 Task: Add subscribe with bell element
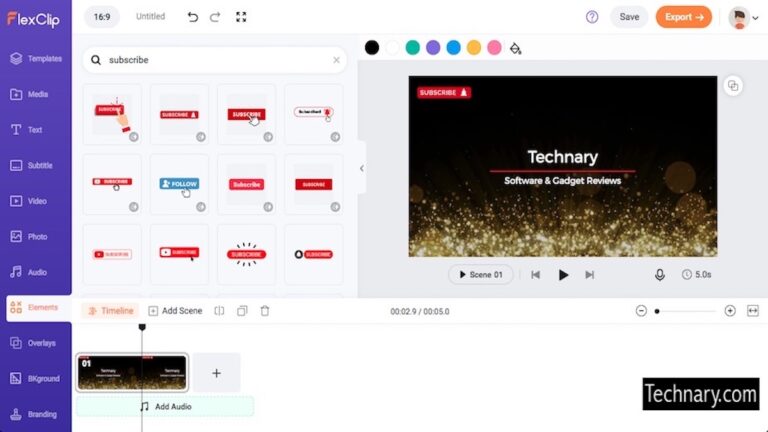(x=179, y=114)
